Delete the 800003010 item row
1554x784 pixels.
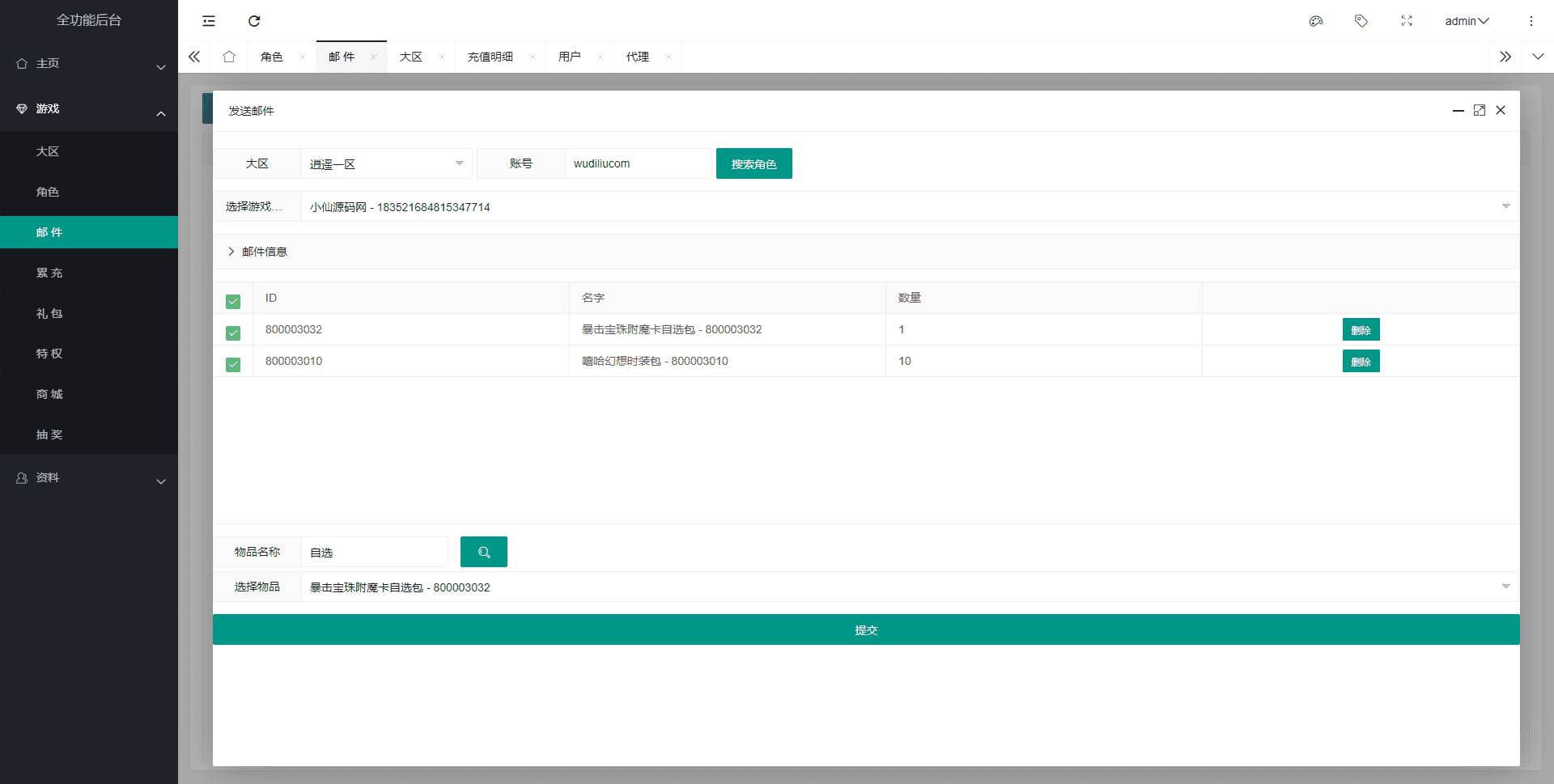(1361, 361)
